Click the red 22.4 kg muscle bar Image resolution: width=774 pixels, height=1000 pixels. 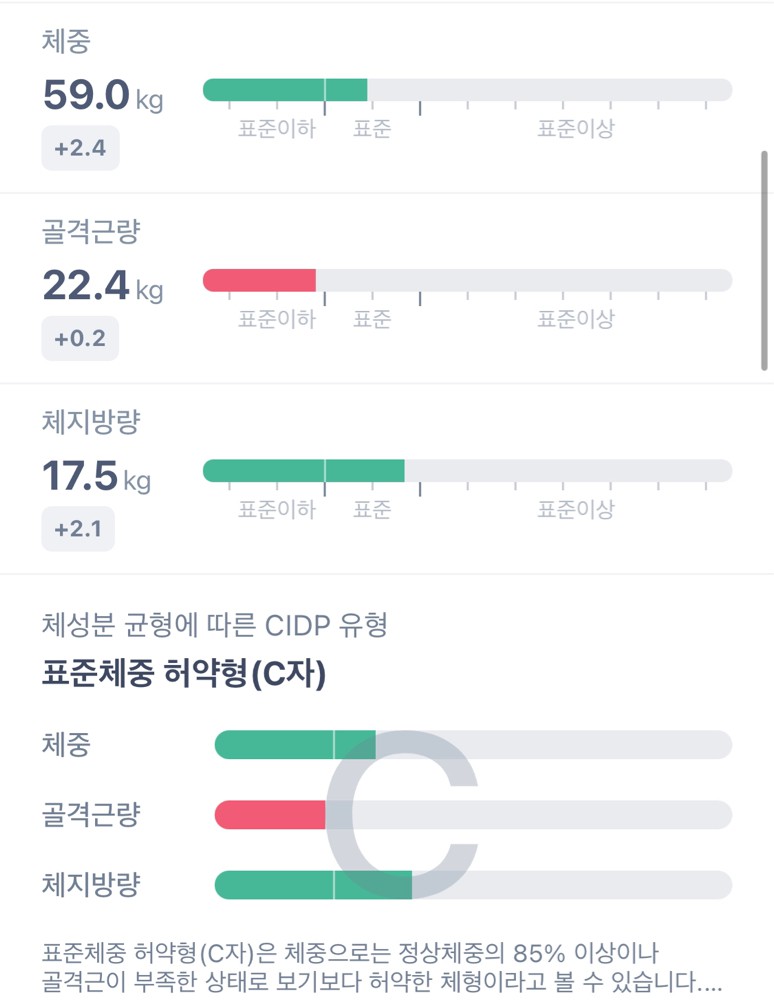tap(259, 280)
